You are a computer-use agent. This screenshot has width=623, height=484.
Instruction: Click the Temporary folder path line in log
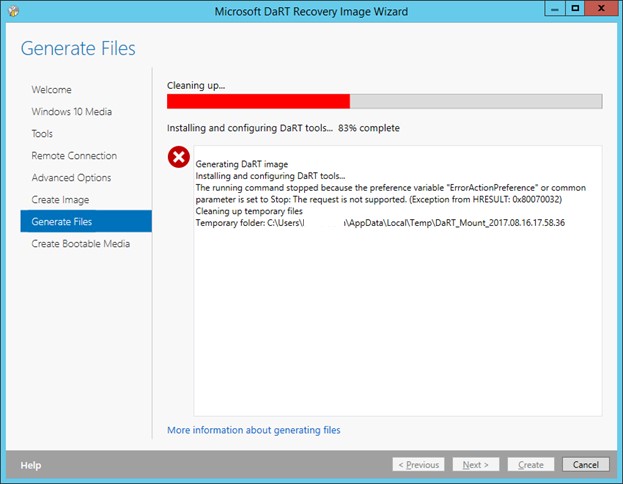380,223
